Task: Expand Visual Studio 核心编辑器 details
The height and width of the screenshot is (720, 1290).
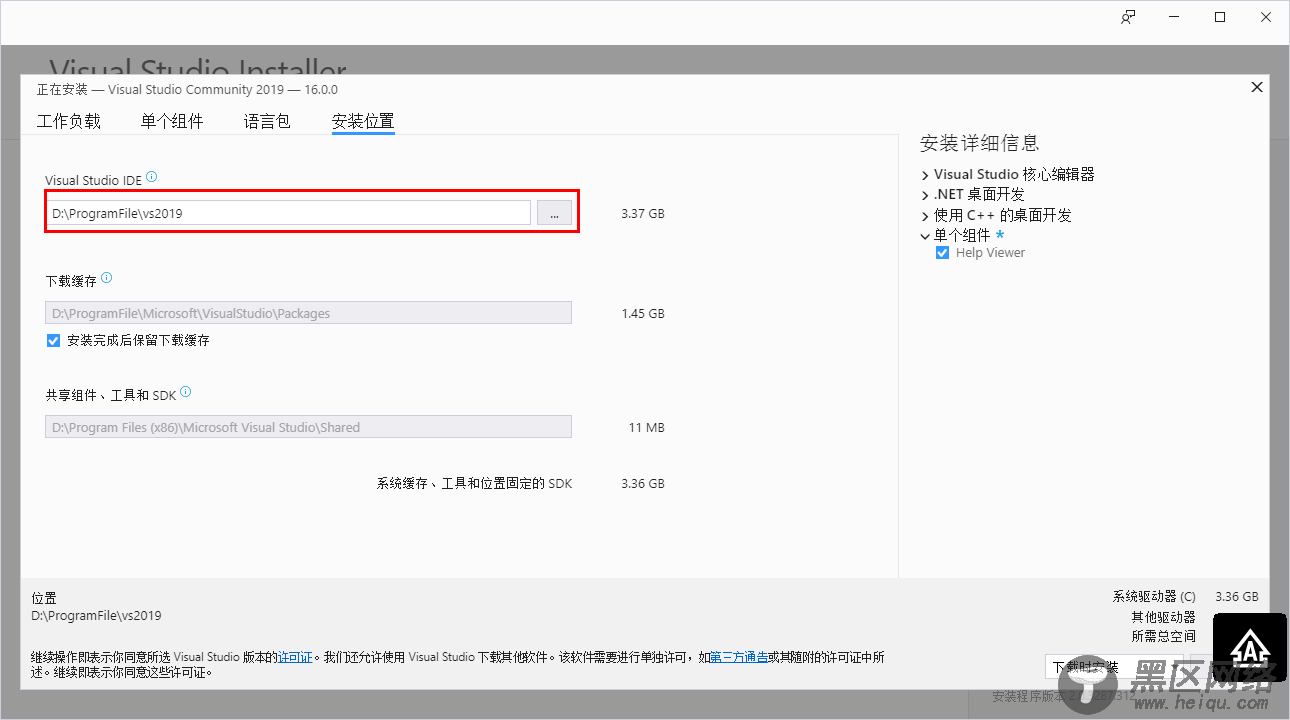Action: [x=926, y=175]
